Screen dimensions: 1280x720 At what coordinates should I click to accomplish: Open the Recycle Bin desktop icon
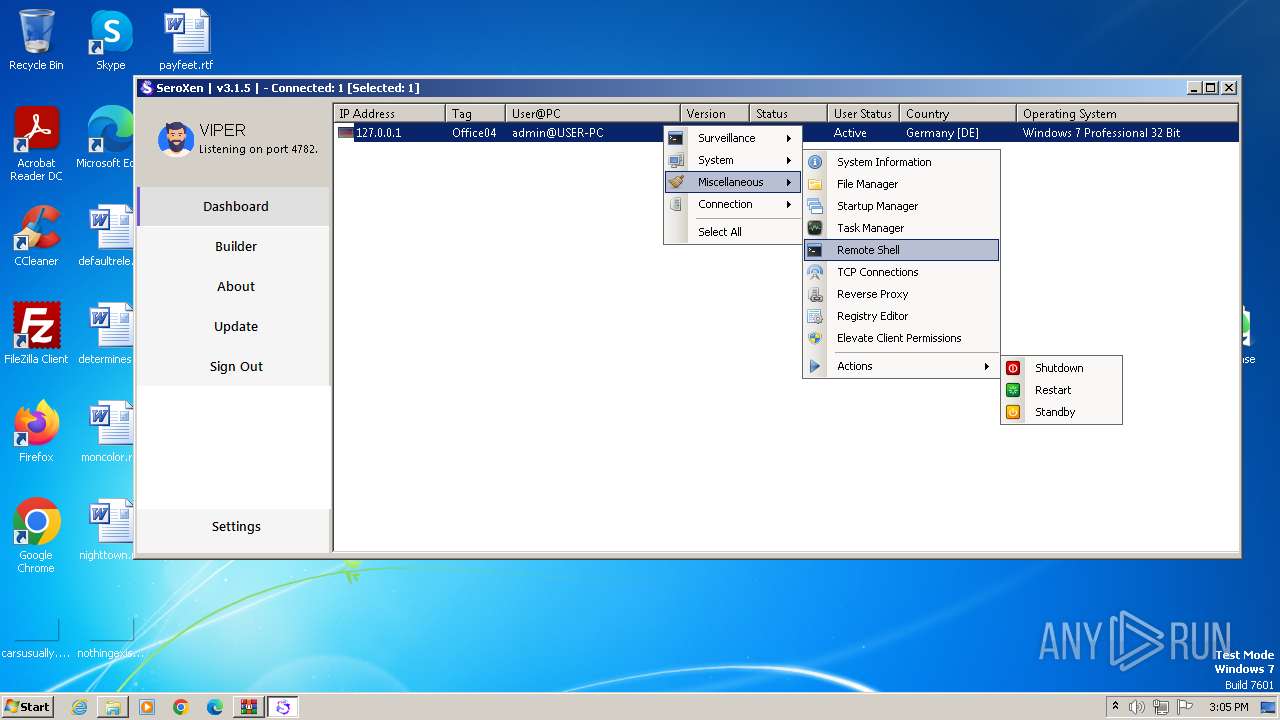(36, 40)
